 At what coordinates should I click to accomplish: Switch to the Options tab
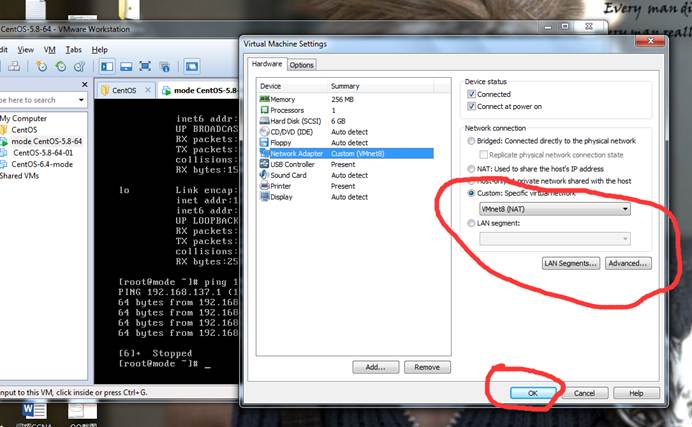301,65
